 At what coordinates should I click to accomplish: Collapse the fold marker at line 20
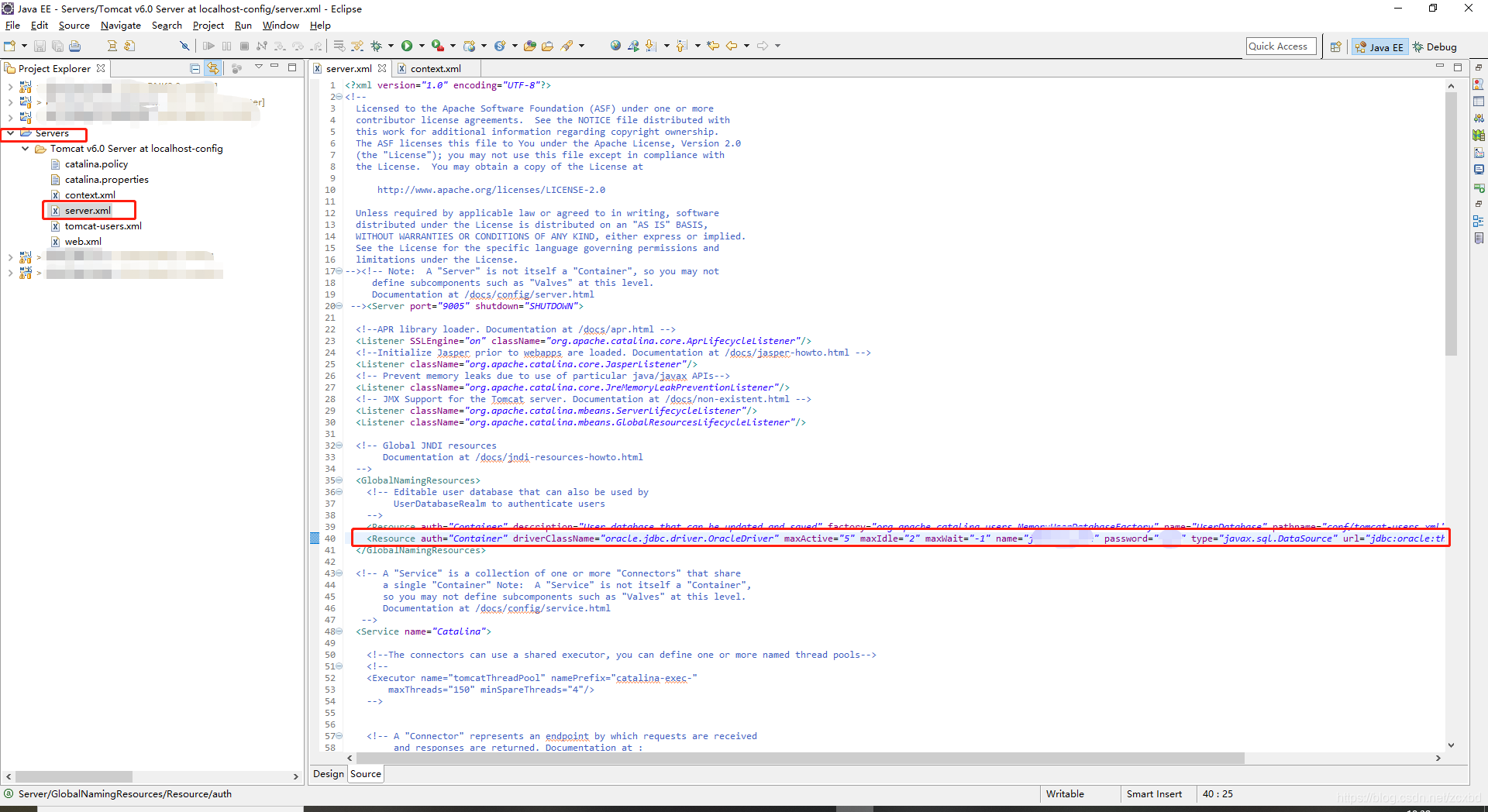339,306
